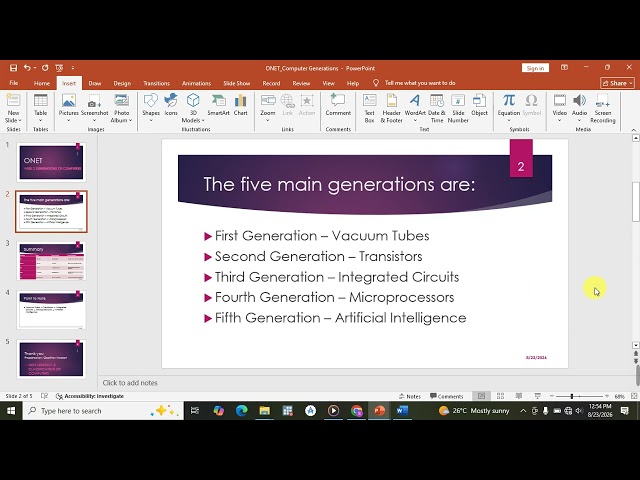The height and width of the screenshot is (480, 640).
Task: Zoom out with the minus button
Action: 552,396
